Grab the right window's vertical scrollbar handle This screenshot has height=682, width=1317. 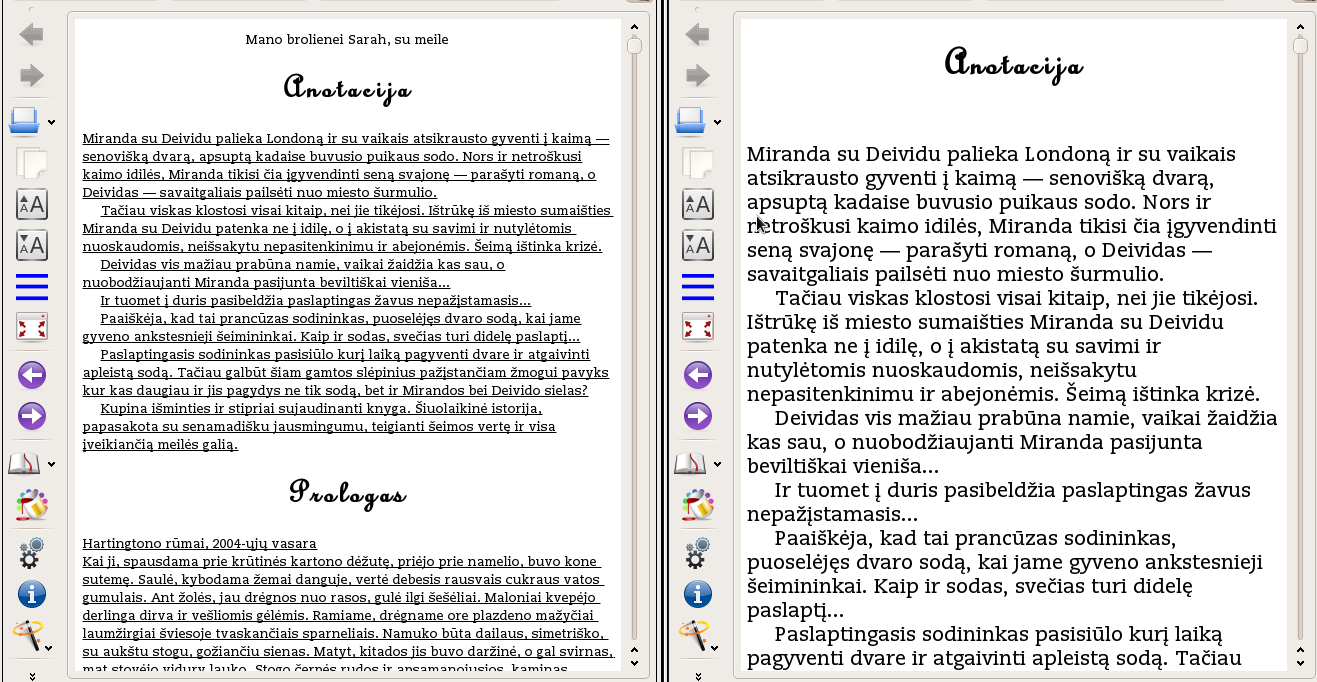coord(1300,45)
